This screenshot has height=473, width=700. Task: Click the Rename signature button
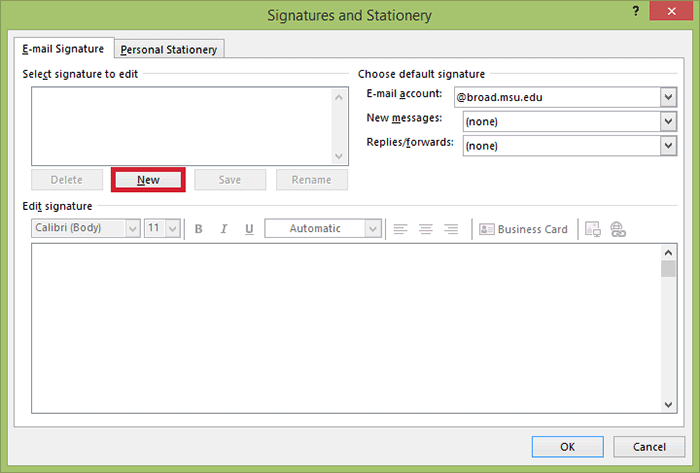(x=312, y=180)
